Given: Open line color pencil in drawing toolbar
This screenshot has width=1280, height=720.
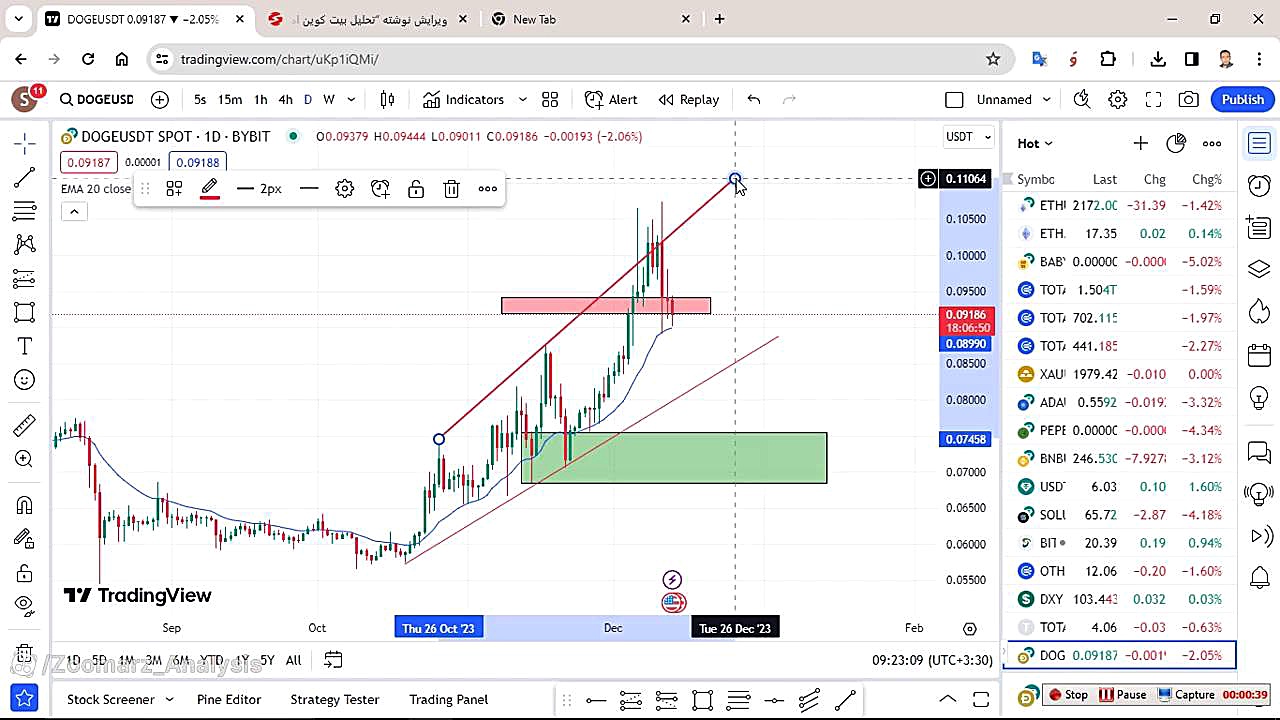Looking at the screenshot, I should tap(210, 189).
